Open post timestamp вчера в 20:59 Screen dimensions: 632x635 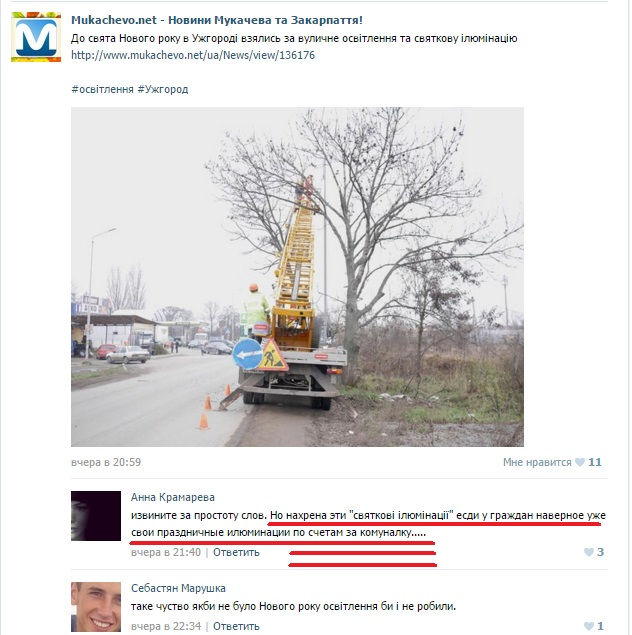[x=106, y=462]
